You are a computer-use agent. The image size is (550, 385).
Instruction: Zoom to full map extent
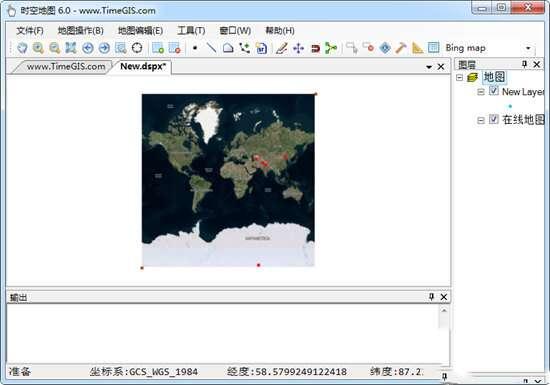[71, 48]
